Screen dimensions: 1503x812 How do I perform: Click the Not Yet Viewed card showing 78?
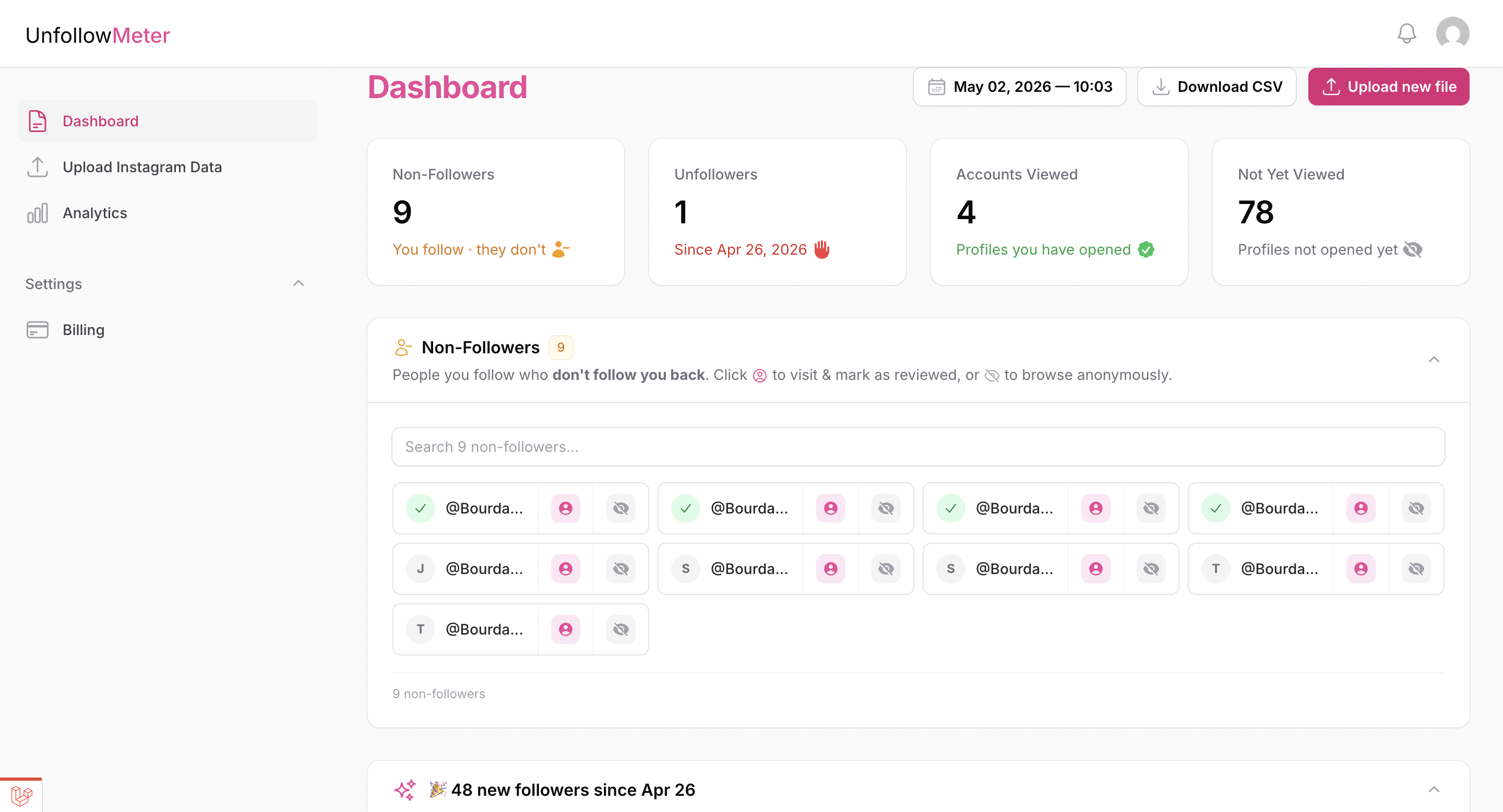click(x=1341, y=212)
